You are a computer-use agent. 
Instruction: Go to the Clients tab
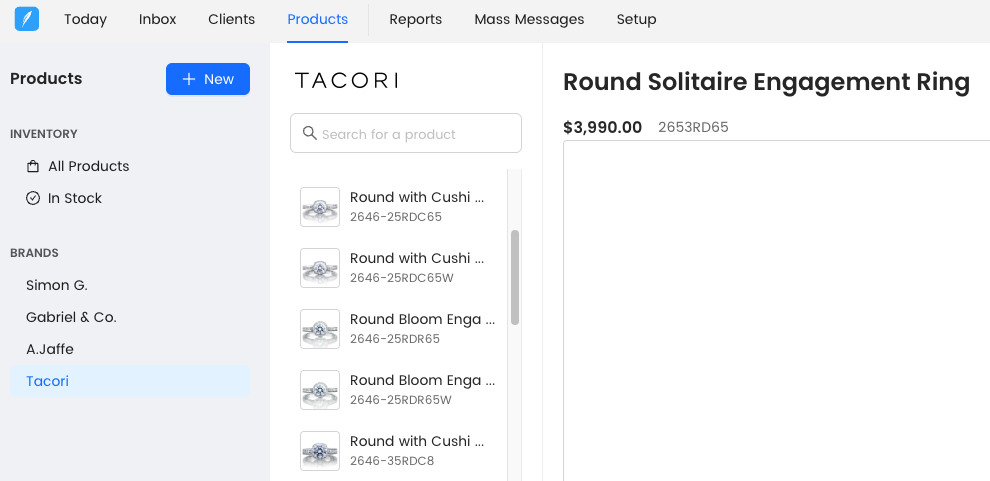[x=231, y=19]
